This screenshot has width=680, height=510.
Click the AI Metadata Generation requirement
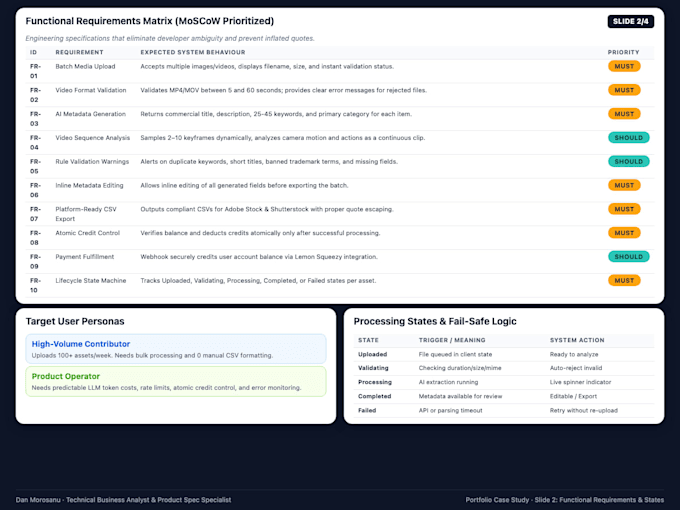(x=91, y=114)
